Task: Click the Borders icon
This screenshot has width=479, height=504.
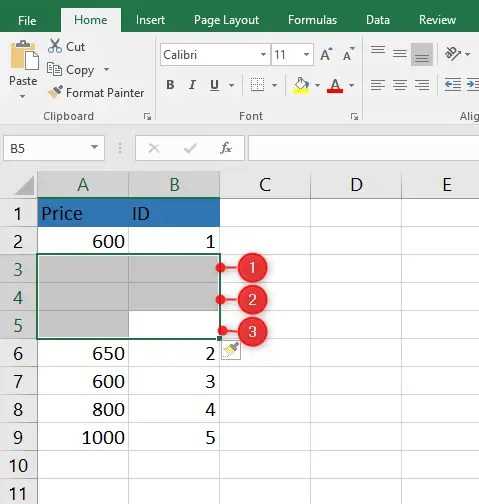Action: coord(257,85)
